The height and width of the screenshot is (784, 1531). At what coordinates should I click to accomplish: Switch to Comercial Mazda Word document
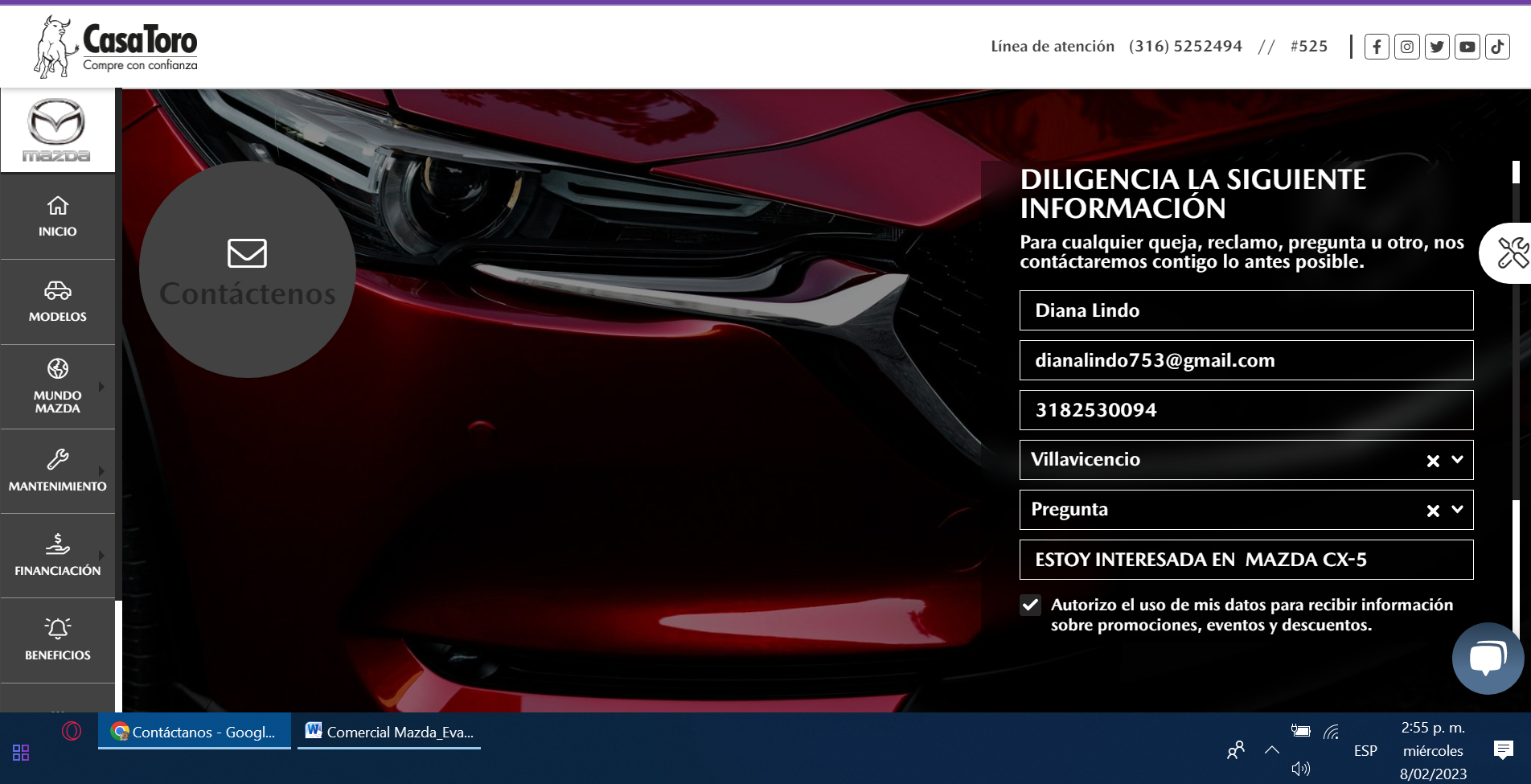click(x=389, y=732)
